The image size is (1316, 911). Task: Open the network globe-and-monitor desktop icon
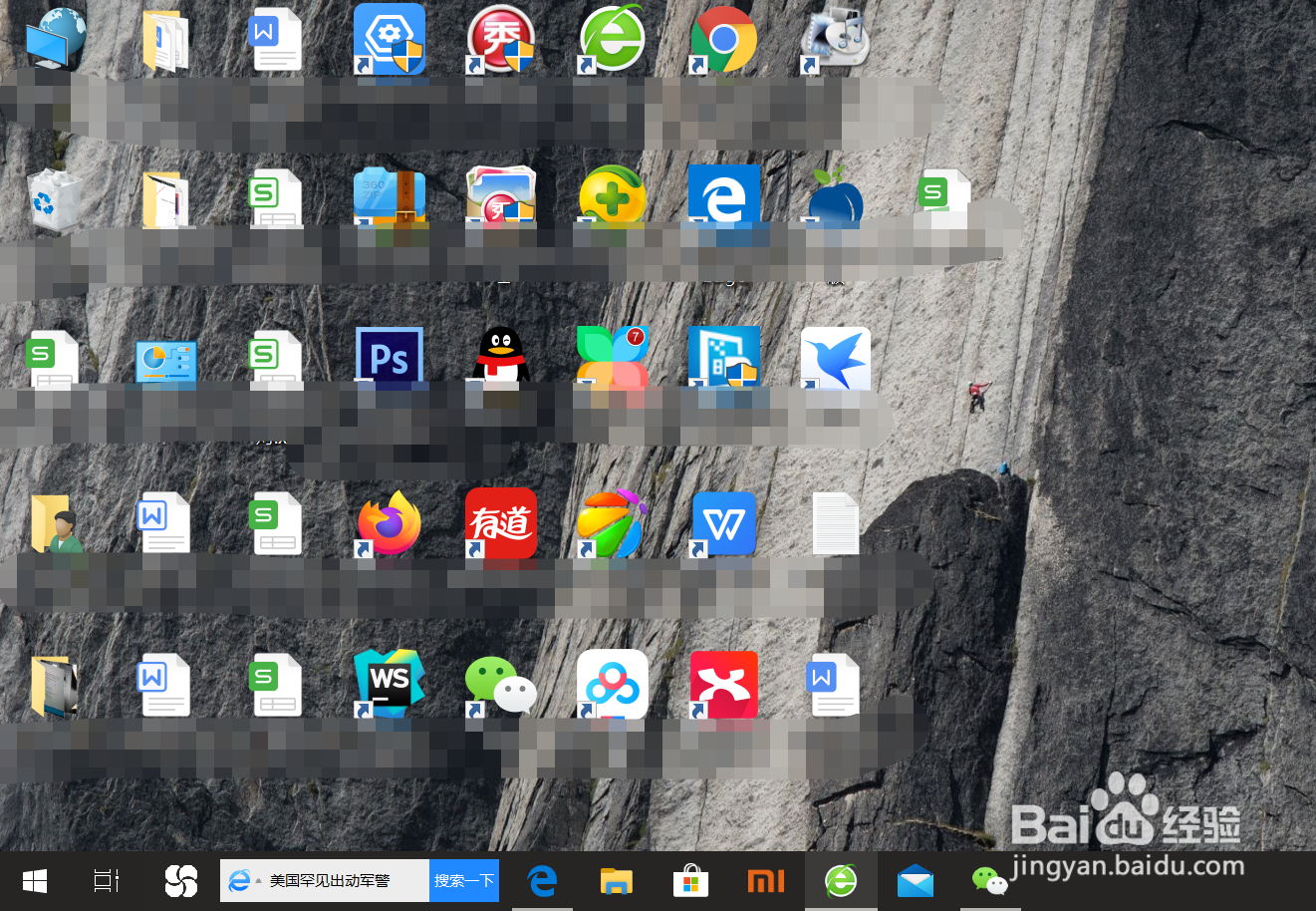tap(56, 38)
